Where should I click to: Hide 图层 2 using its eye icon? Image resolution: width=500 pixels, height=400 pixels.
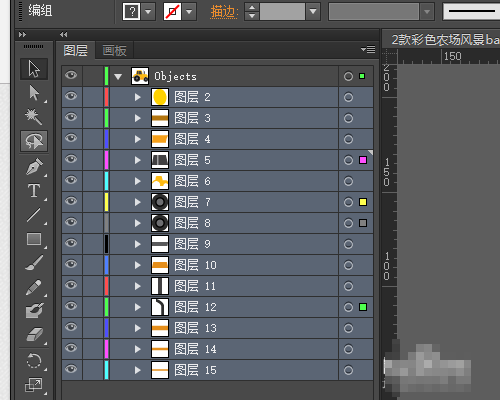(71, 96)
